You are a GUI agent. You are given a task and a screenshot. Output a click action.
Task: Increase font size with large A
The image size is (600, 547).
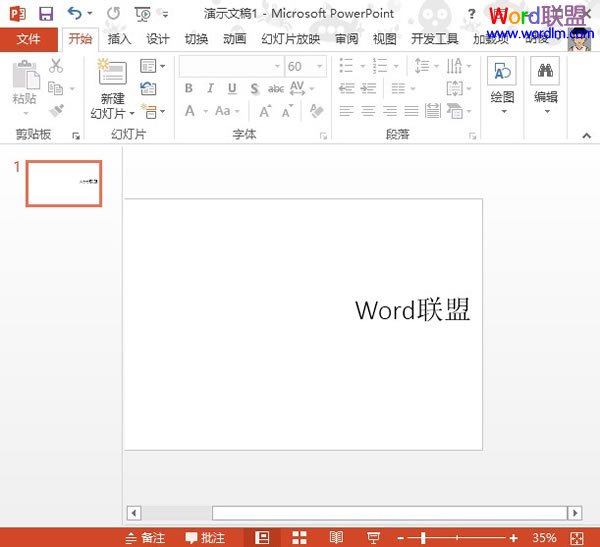pyautogui.click(x=265, y=111)
